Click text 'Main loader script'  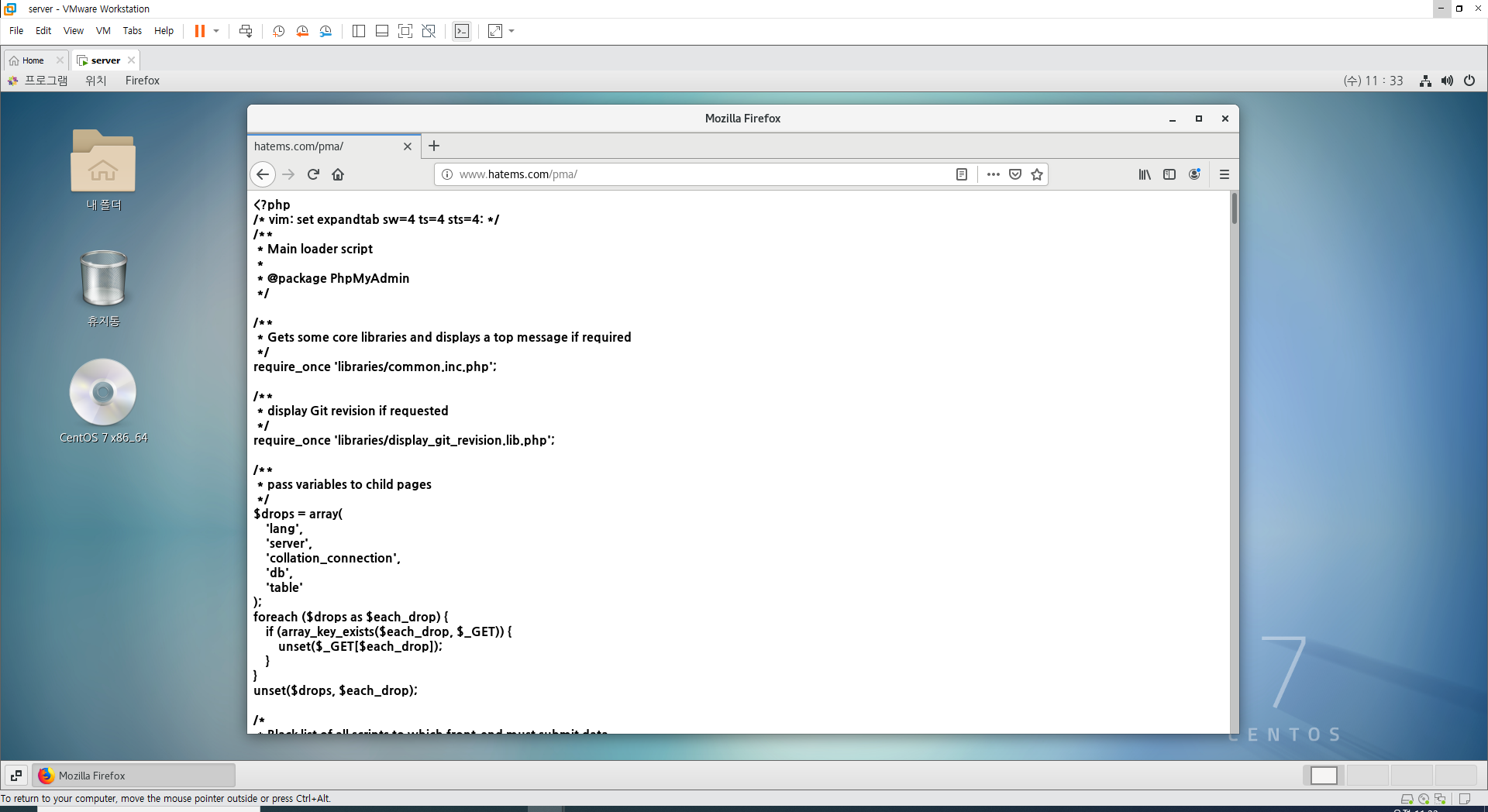coord(320,249)
